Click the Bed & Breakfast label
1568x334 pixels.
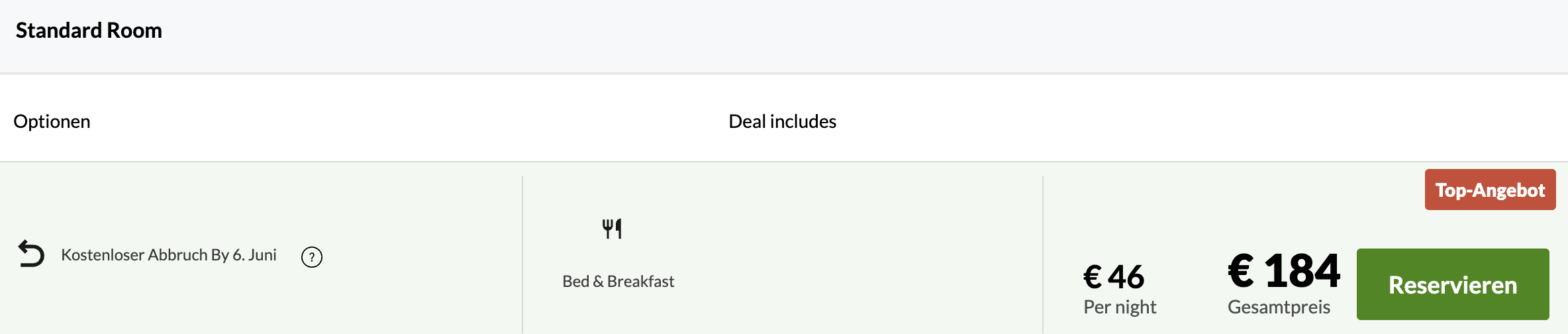[618, 281]
